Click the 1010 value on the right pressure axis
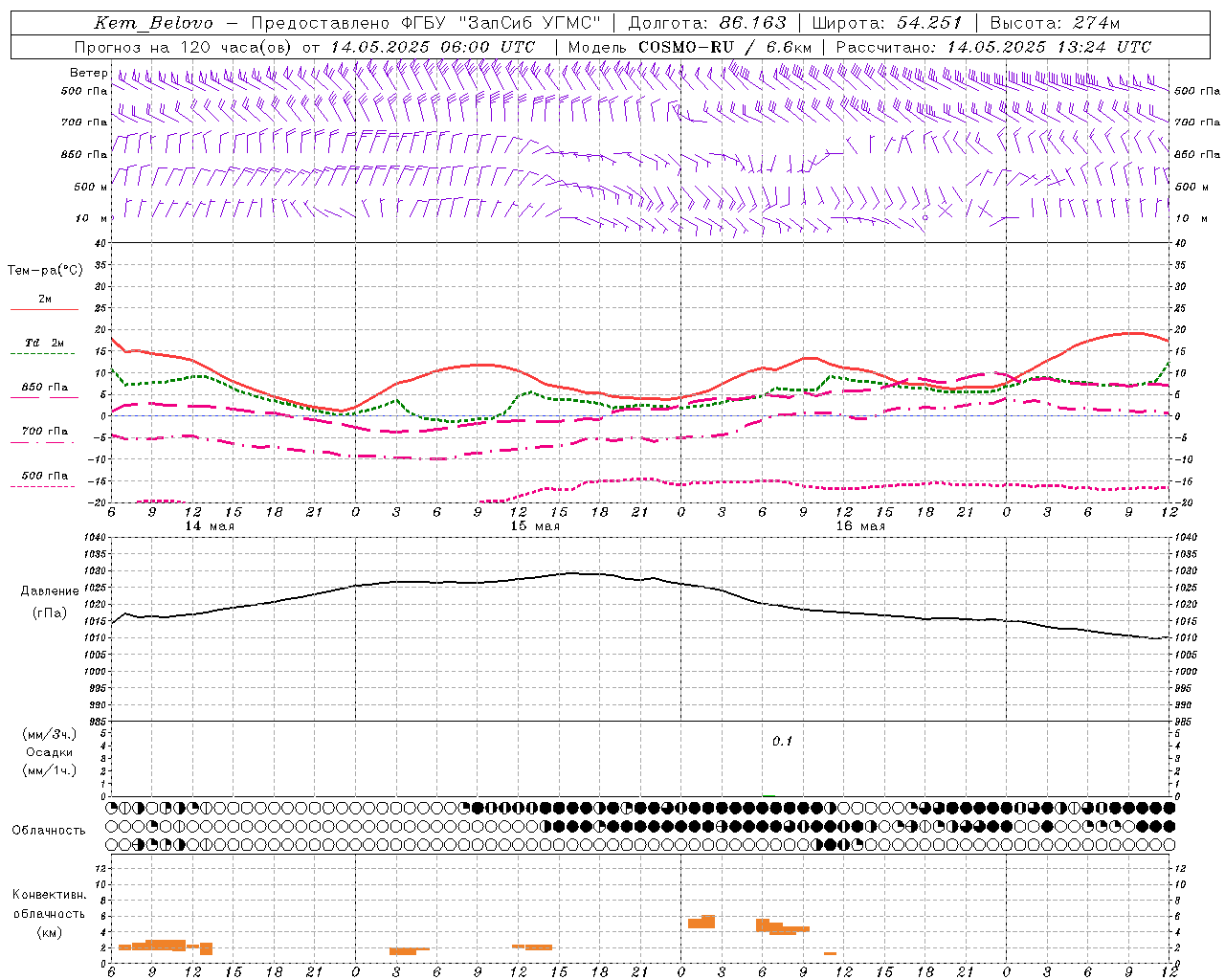1225x980 pixels. tap(1186, 638)
